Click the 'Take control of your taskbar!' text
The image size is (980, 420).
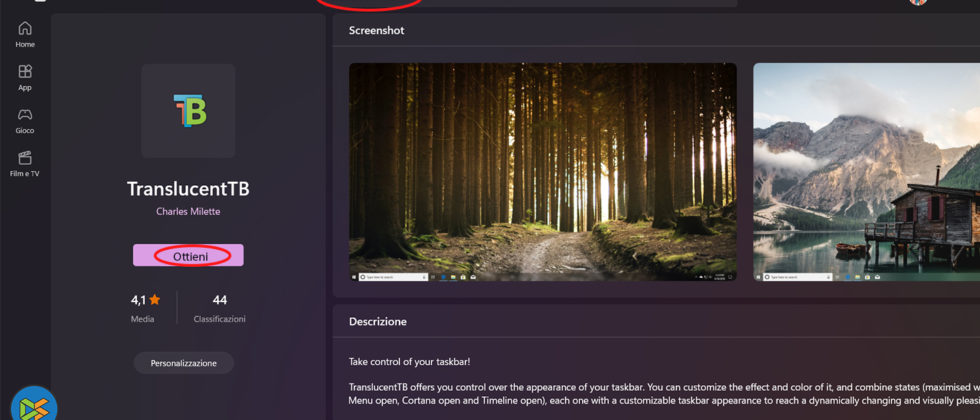point(409,362)
